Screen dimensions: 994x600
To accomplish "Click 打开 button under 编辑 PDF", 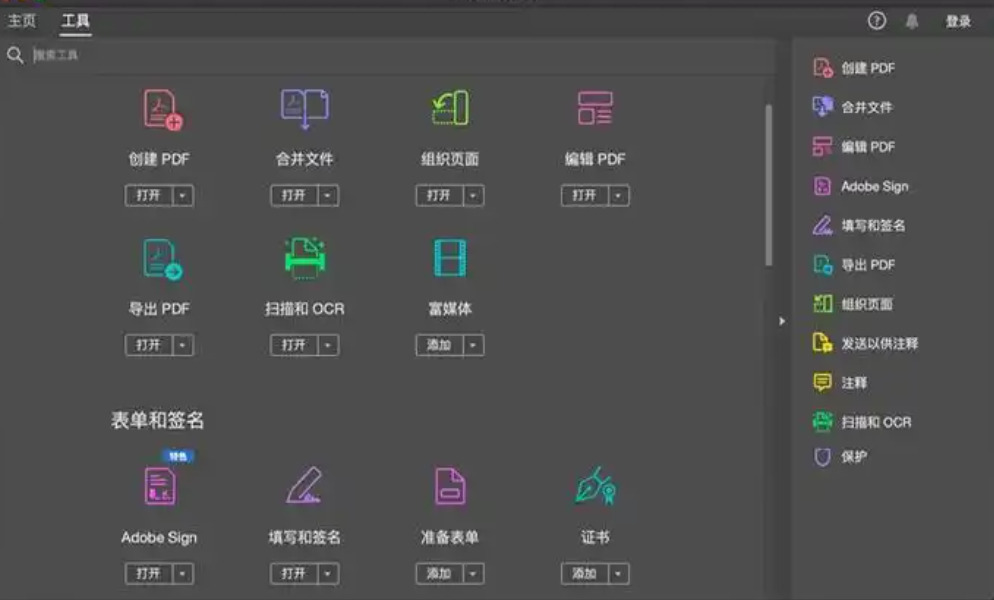I will click(584, 195).
